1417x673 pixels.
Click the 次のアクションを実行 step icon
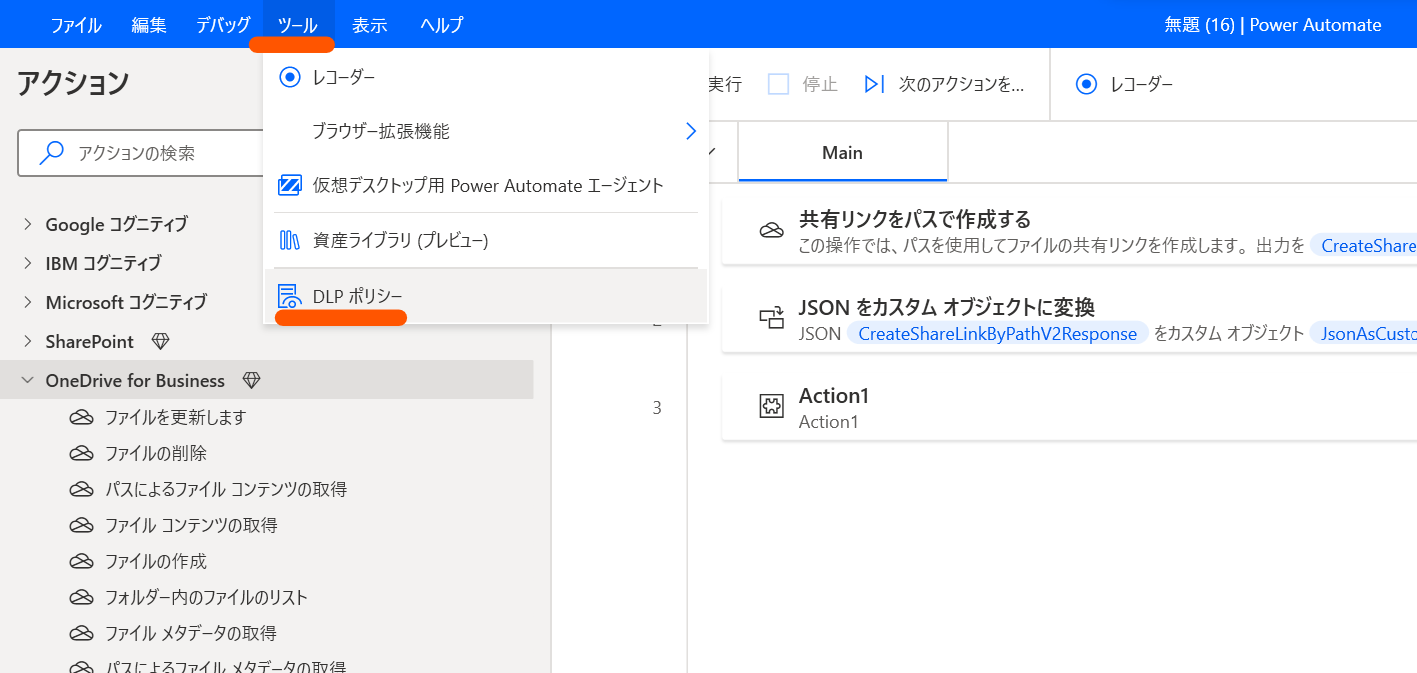click(x=875, y=84)
